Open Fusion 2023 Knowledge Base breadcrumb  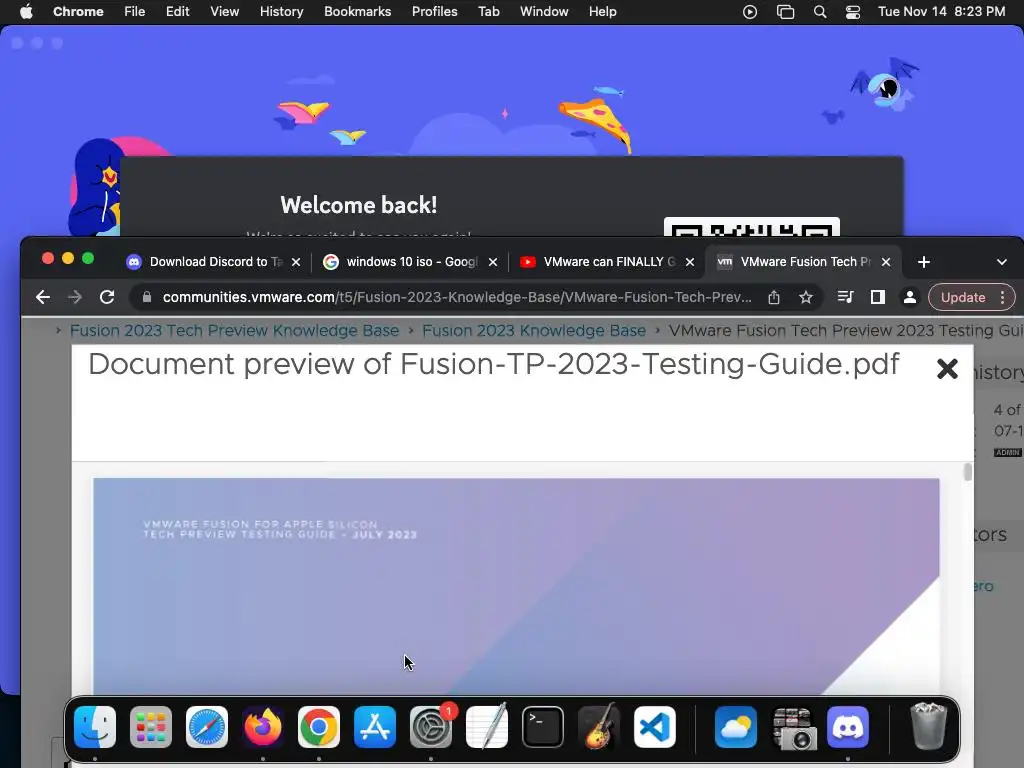tap(534, 330)
